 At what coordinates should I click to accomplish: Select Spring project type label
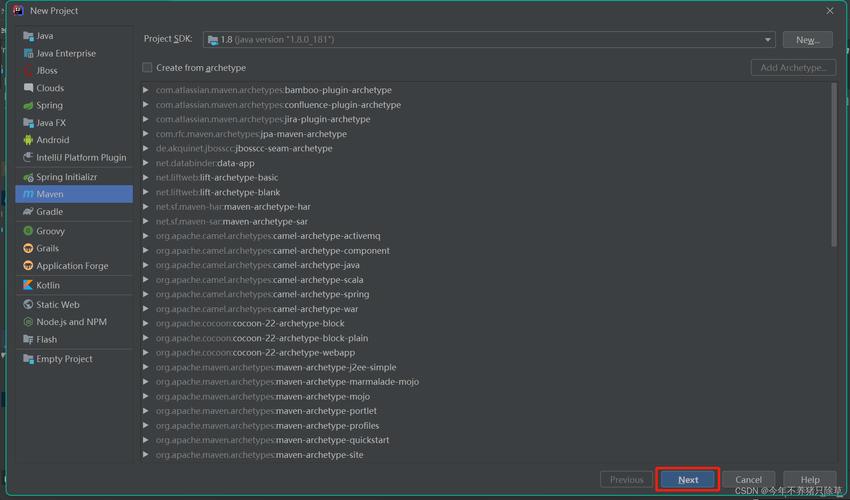pos(49,105)
